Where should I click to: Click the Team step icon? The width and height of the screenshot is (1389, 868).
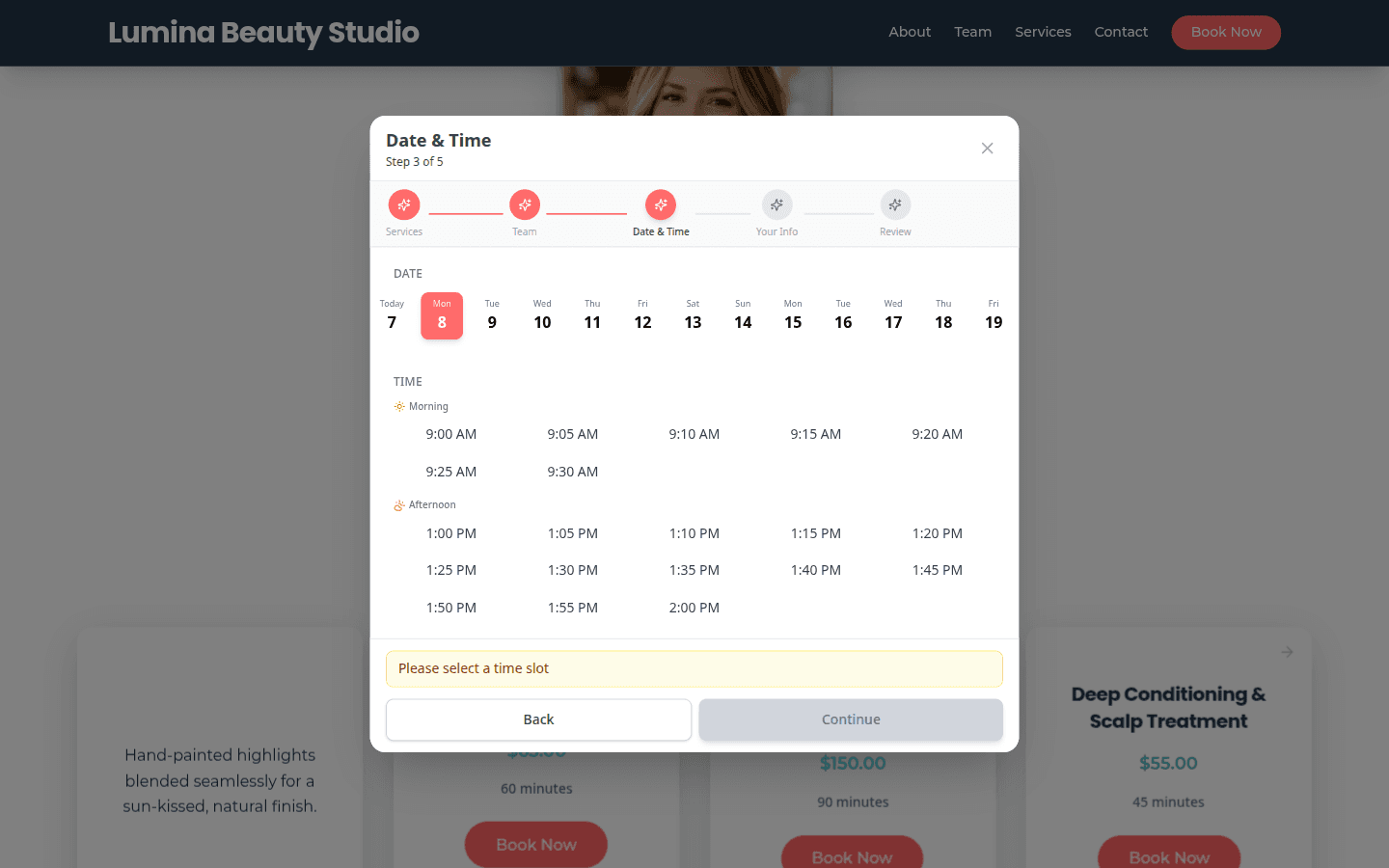[525, 204]
